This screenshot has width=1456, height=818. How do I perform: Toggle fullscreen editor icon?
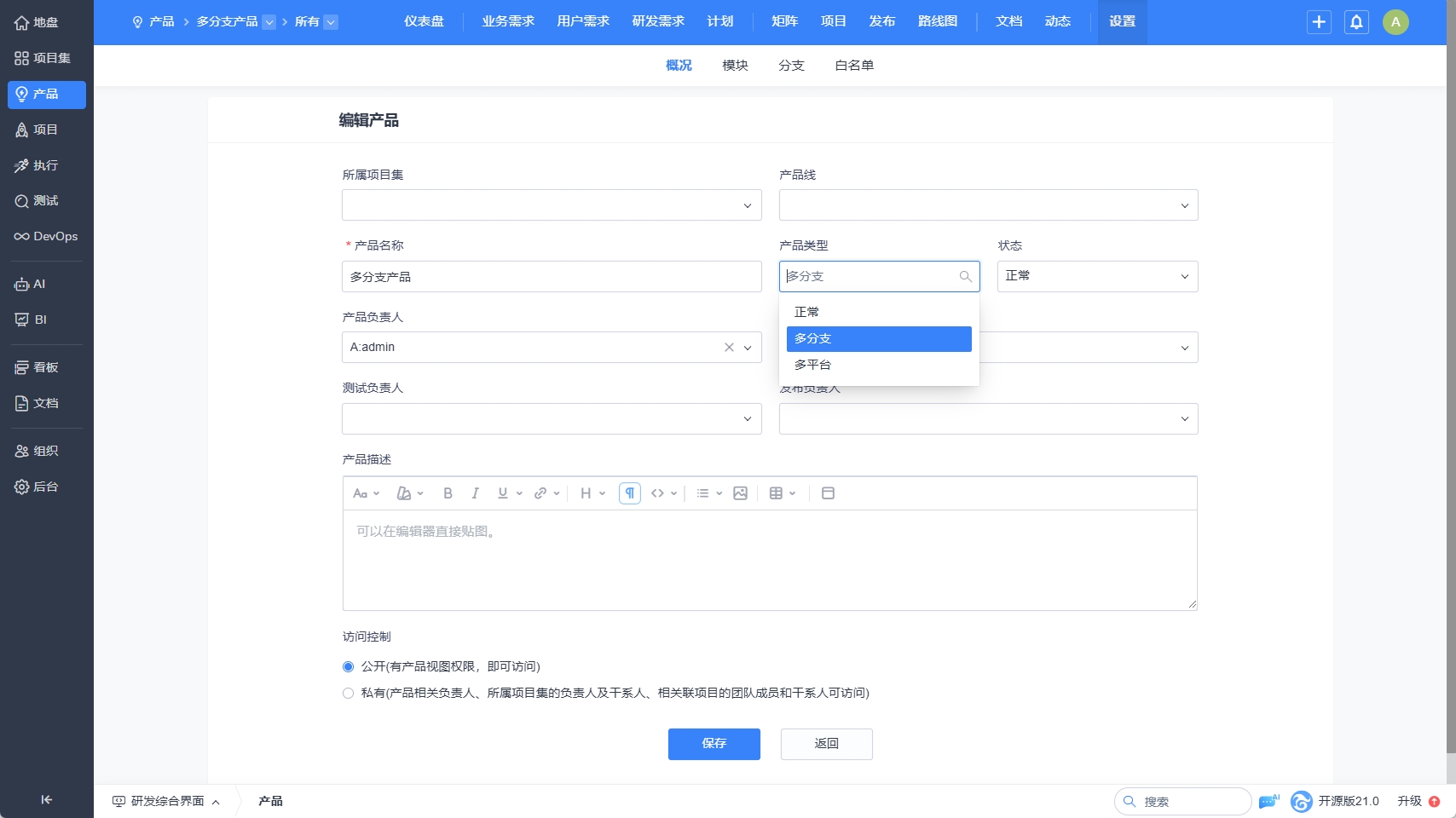click(x=828, y=493)
